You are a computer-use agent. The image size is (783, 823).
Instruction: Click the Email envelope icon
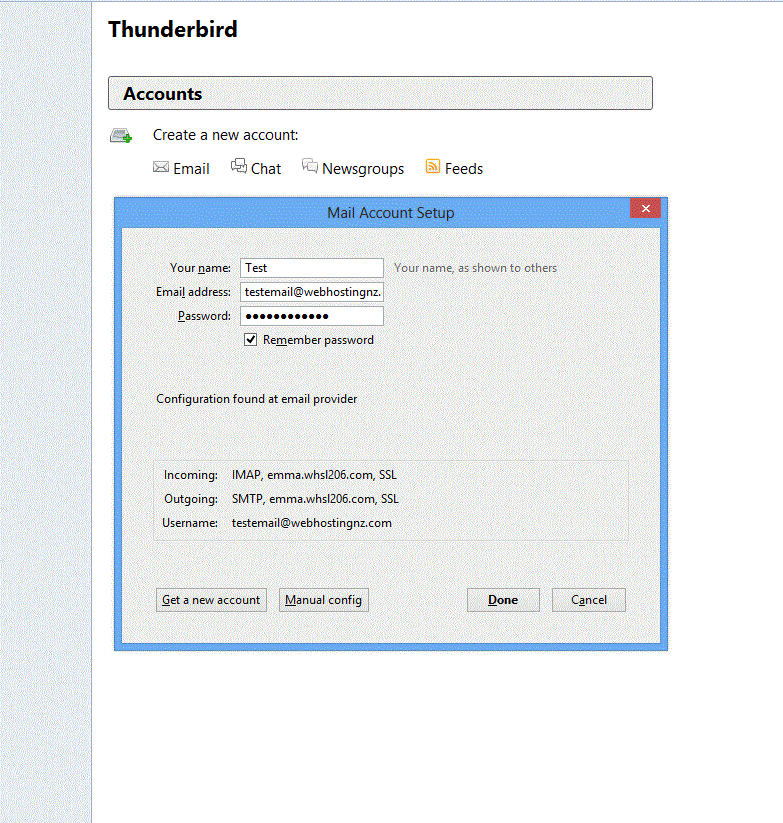click(x=160, y=167)
